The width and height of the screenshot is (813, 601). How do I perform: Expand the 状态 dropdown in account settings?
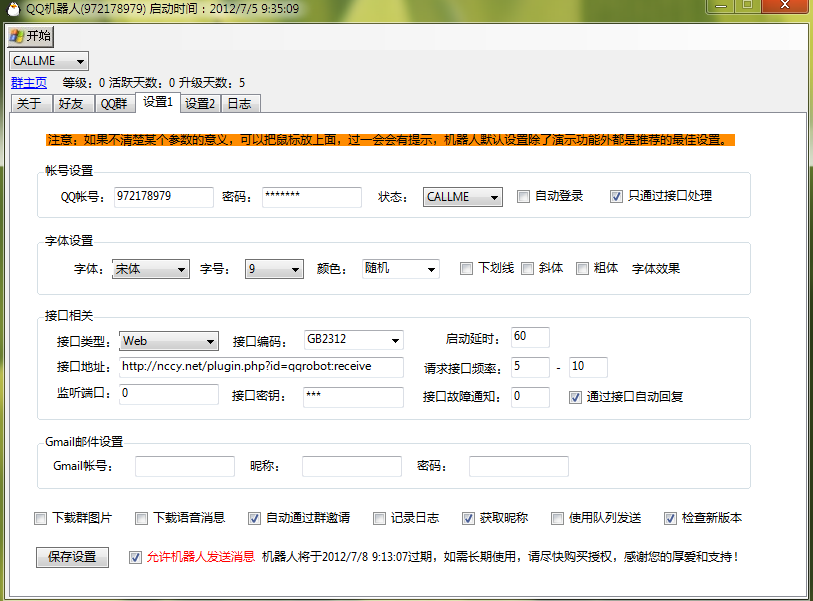tap(462, 197)
